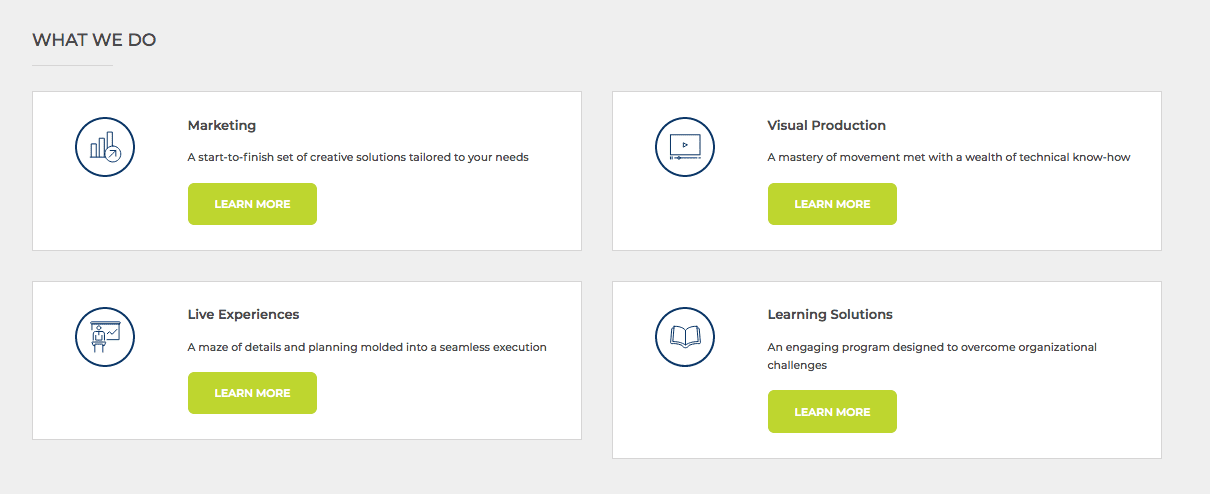The height and width of the screenshot is (494, 1210).
Task: Click the 'mastery of movement' description text
Action: coord(948,157)
